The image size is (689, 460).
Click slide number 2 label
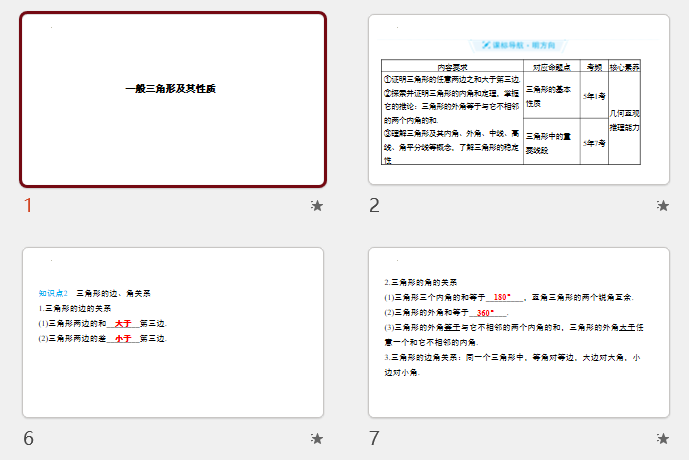(x=375, y=206)
